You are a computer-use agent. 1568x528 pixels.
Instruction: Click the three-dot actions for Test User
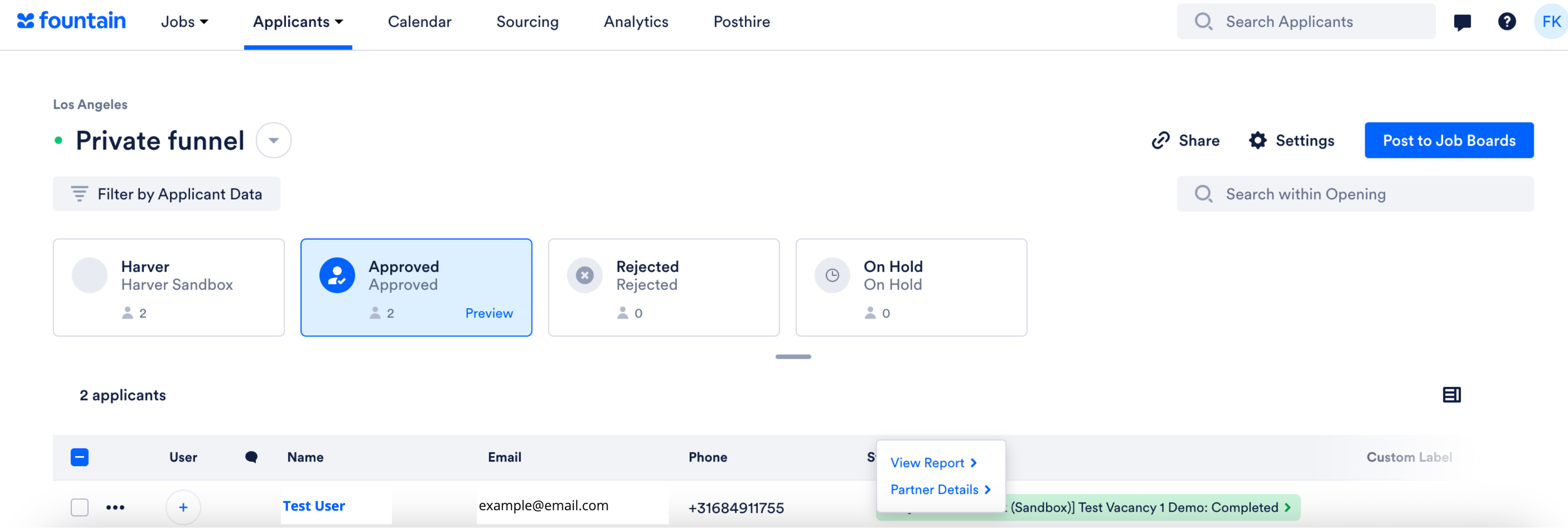[115, 508]
